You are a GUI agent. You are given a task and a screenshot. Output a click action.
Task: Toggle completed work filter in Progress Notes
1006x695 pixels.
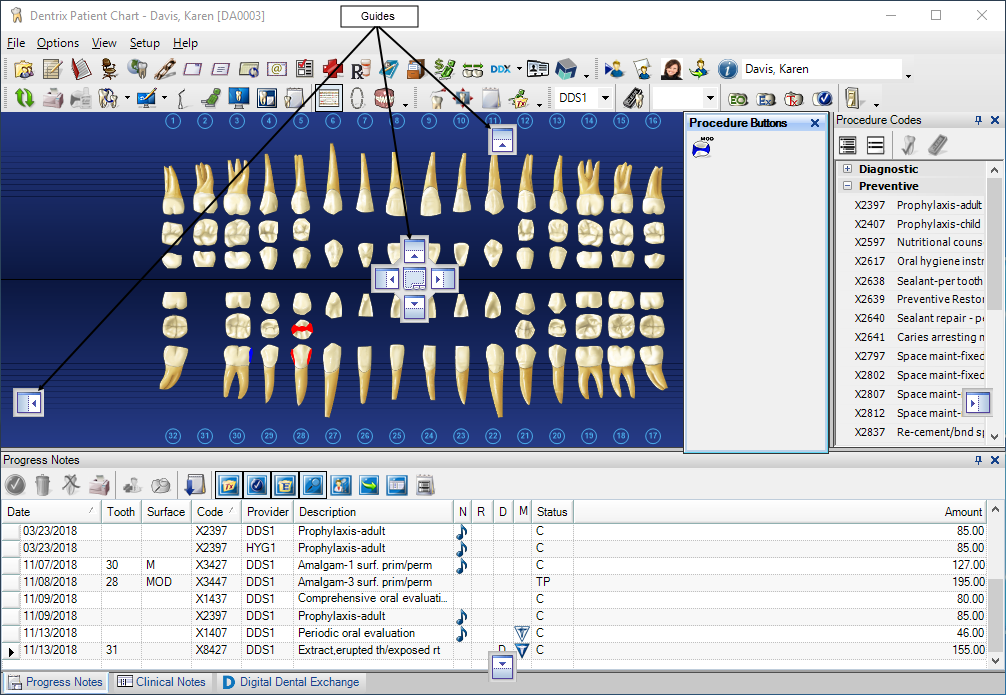click(256, 485)
